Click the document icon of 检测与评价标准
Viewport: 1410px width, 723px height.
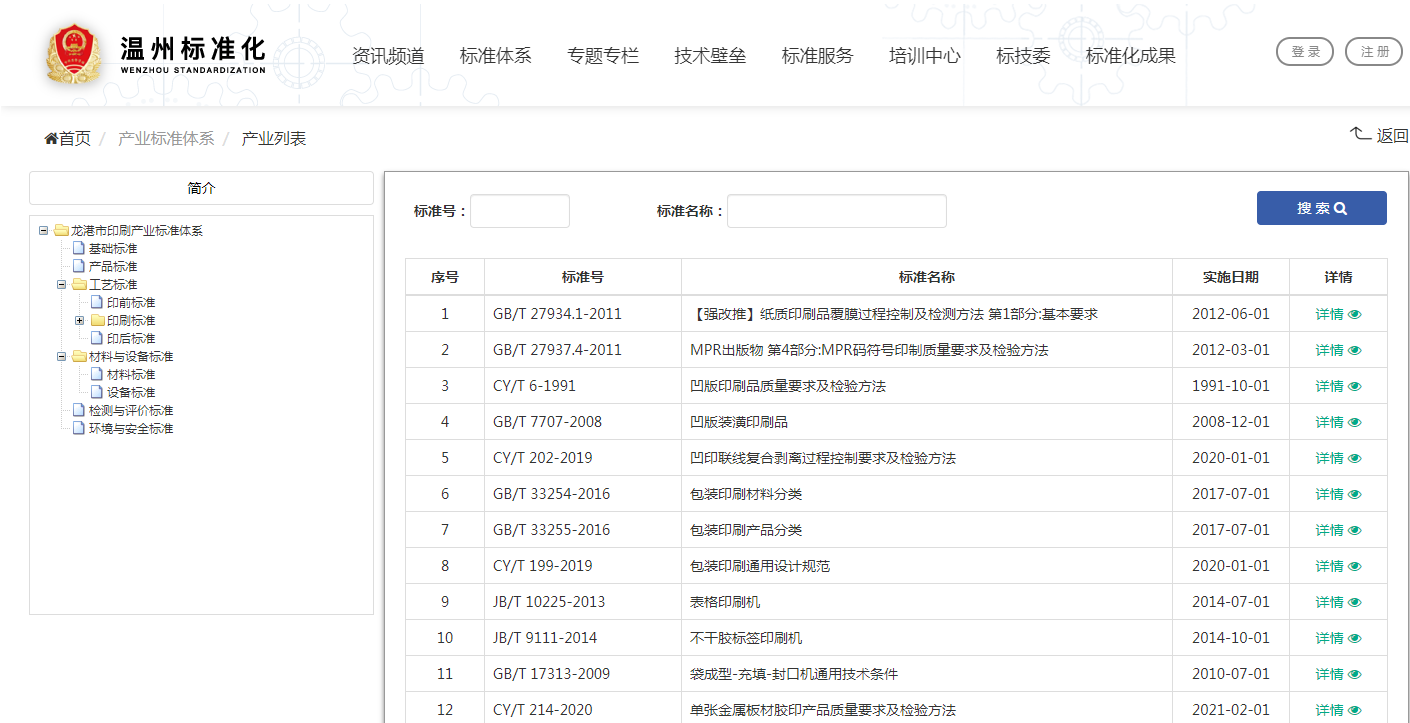point(79,411)
